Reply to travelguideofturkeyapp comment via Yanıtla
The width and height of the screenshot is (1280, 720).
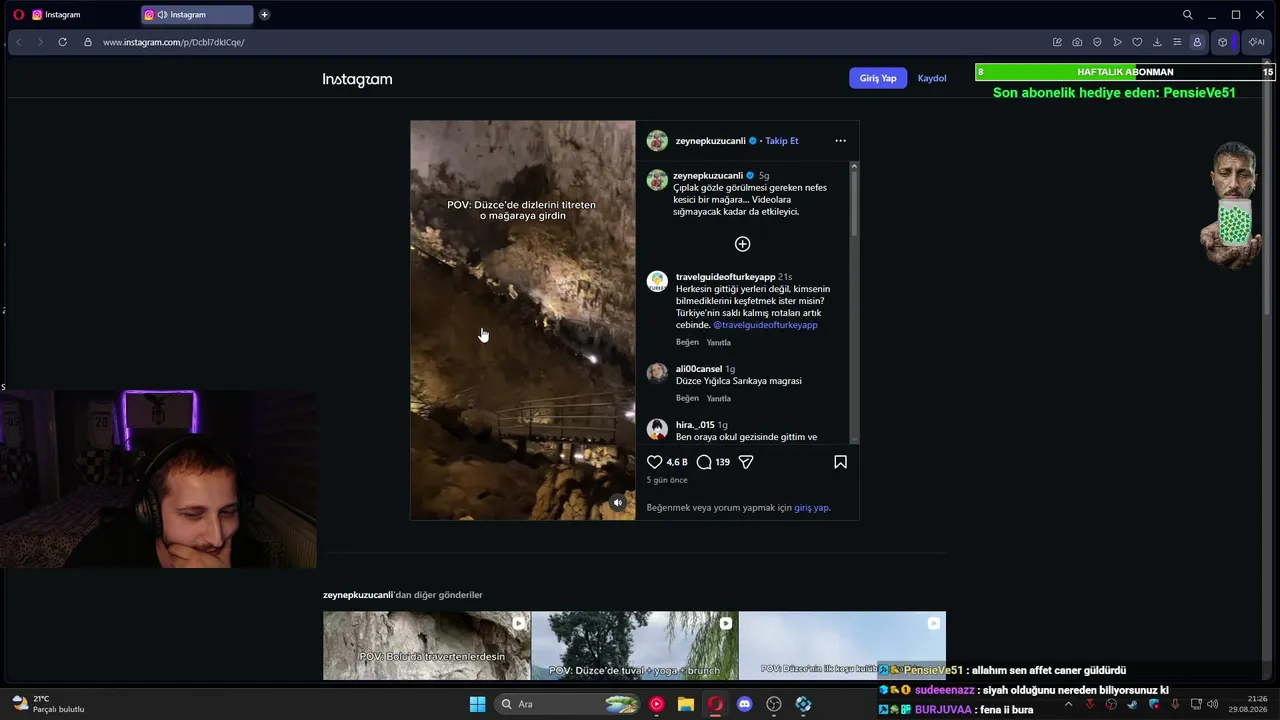coord(718,342)
